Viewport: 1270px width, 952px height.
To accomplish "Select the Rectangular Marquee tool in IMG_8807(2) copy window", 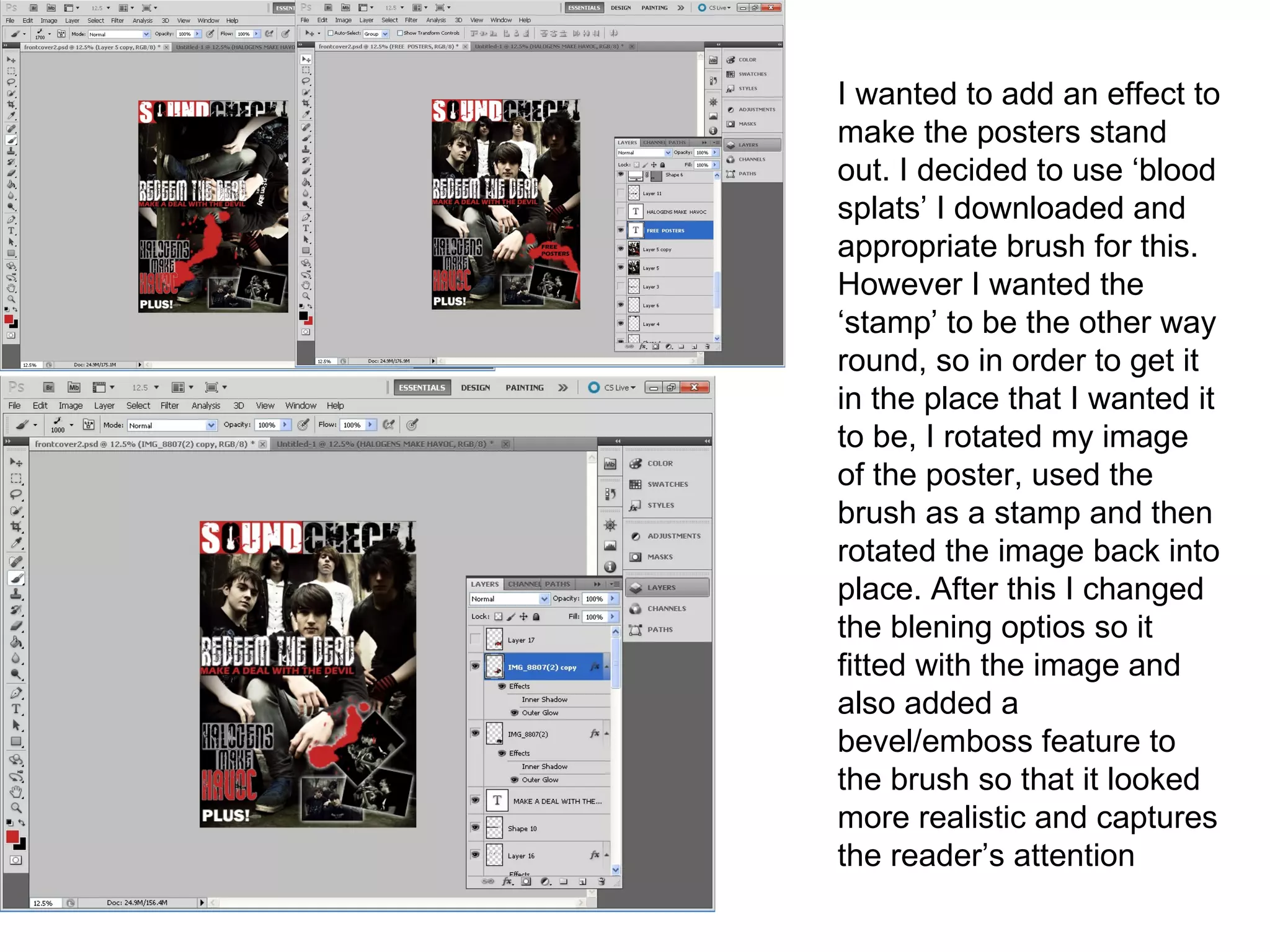I will pos(16,478).
